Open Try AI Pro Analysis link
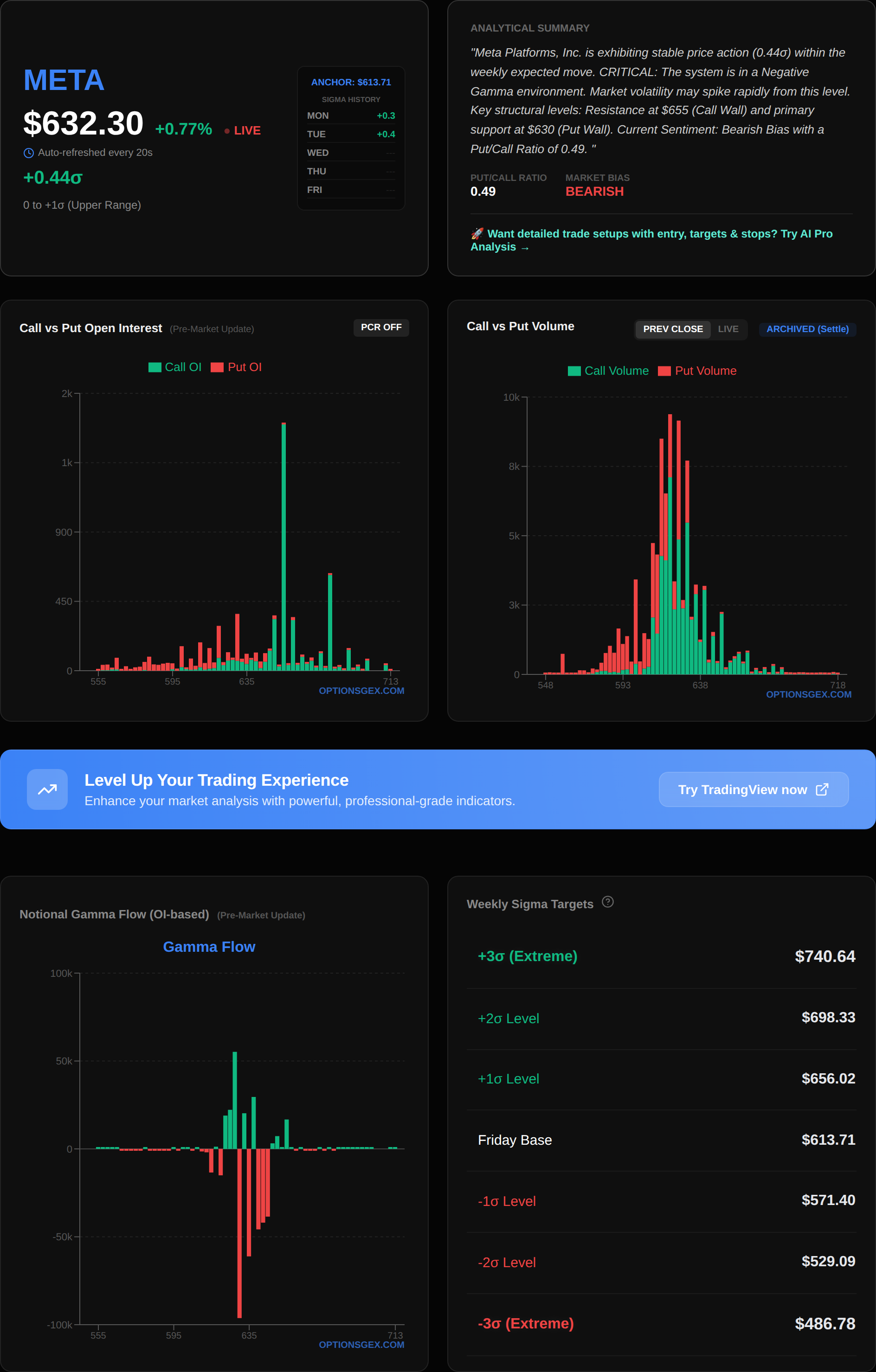Viewport: 876px width, 1372px height. (x=651, y=240)
